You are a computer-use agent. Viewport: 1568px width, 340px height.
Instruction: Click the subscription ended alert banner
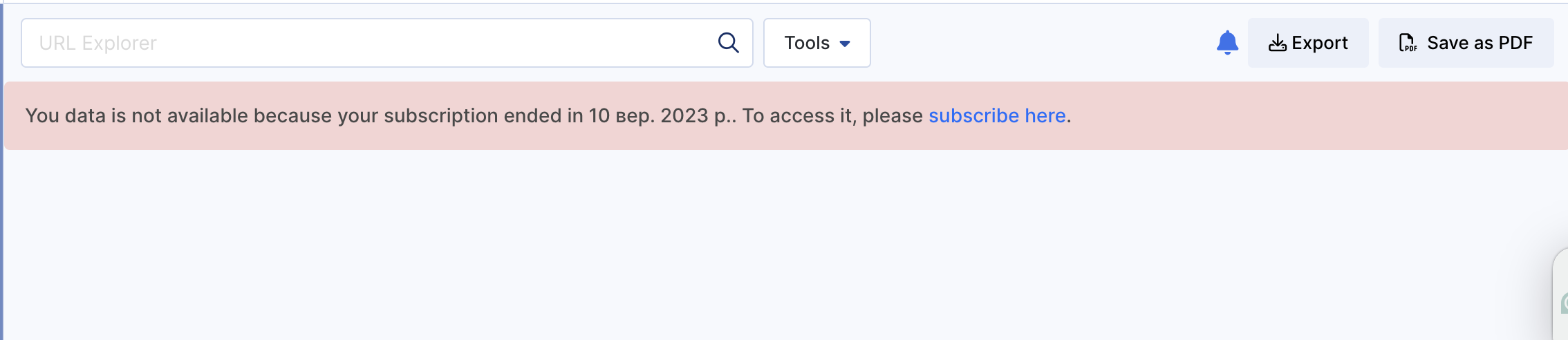click(786, 115)
